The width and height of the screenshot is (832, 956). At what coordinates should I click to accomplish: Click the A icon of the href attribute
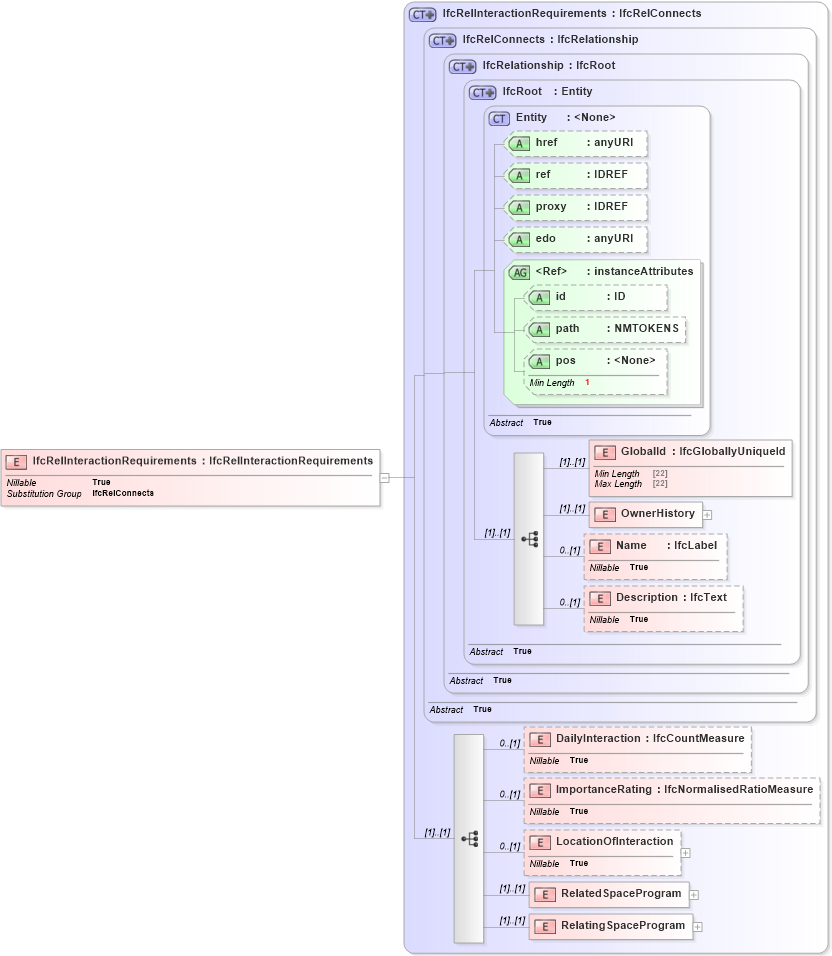click(519, 143)
